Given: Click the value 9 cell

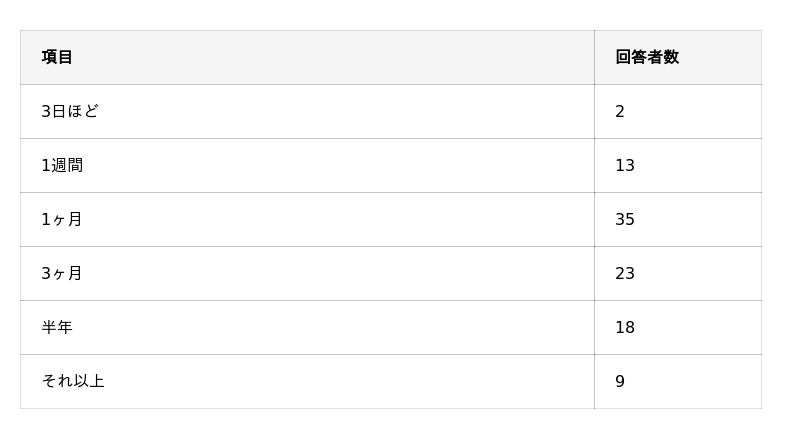Looking at the screenshot, I should coord(620,381).
